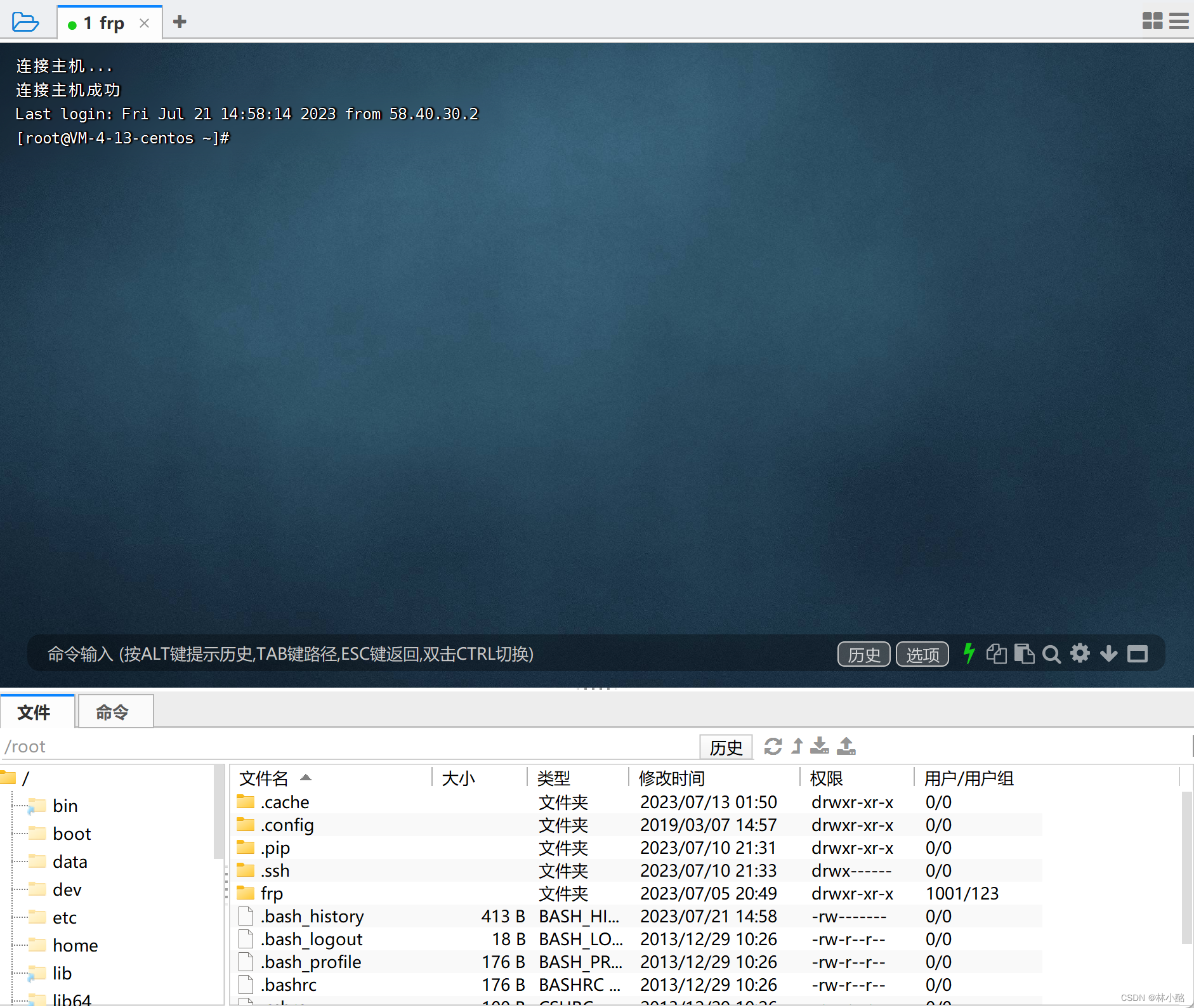1194x1008 pixels.
Task: Select the .bash_logout file
Action: point(638,939)
